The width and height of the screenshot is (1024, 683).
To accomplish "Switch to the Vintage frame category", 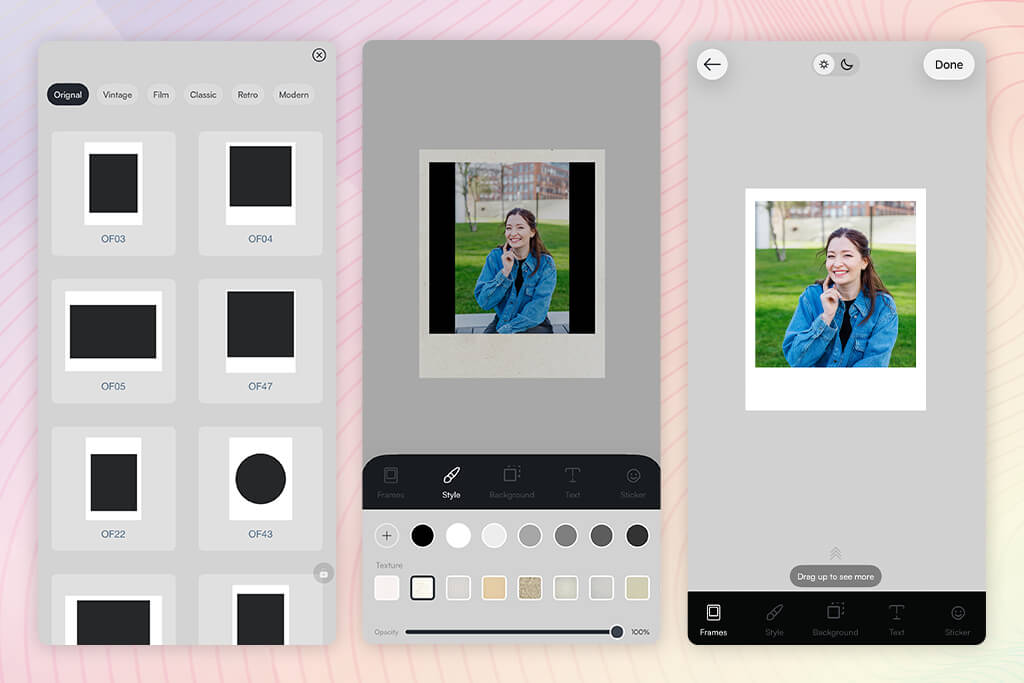I will point(118,95).
